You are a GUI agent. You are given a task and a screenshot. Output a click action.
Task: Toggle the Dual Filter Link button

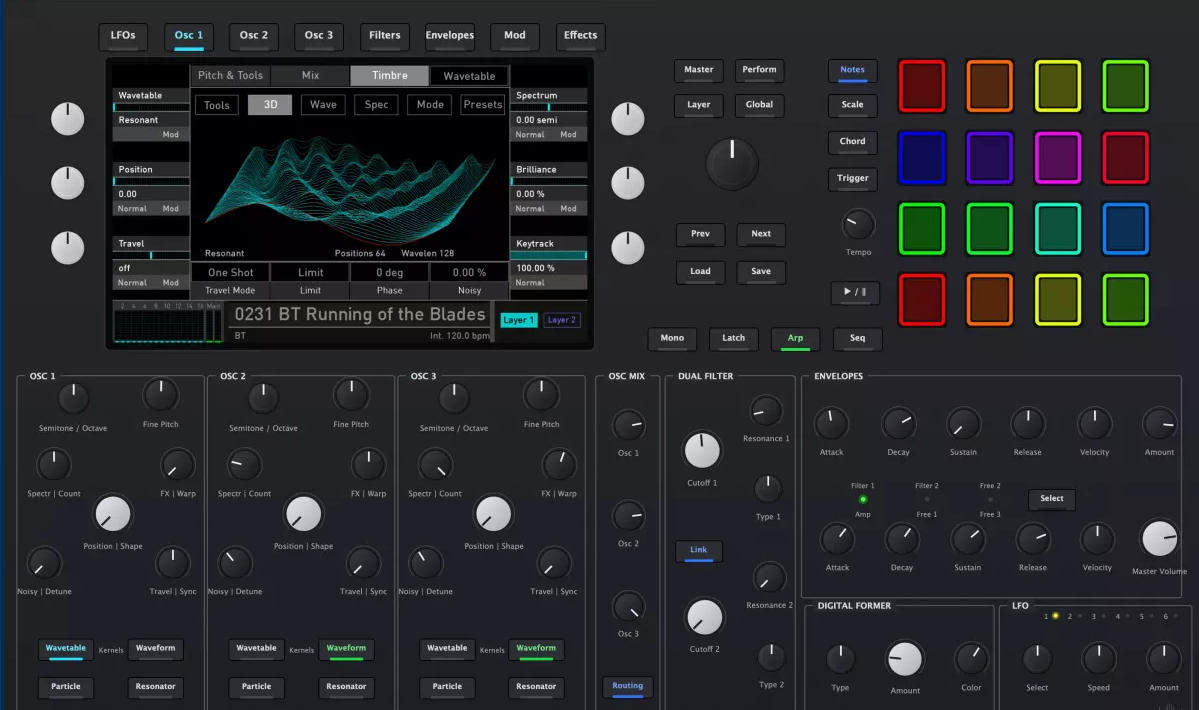point(699,550)
